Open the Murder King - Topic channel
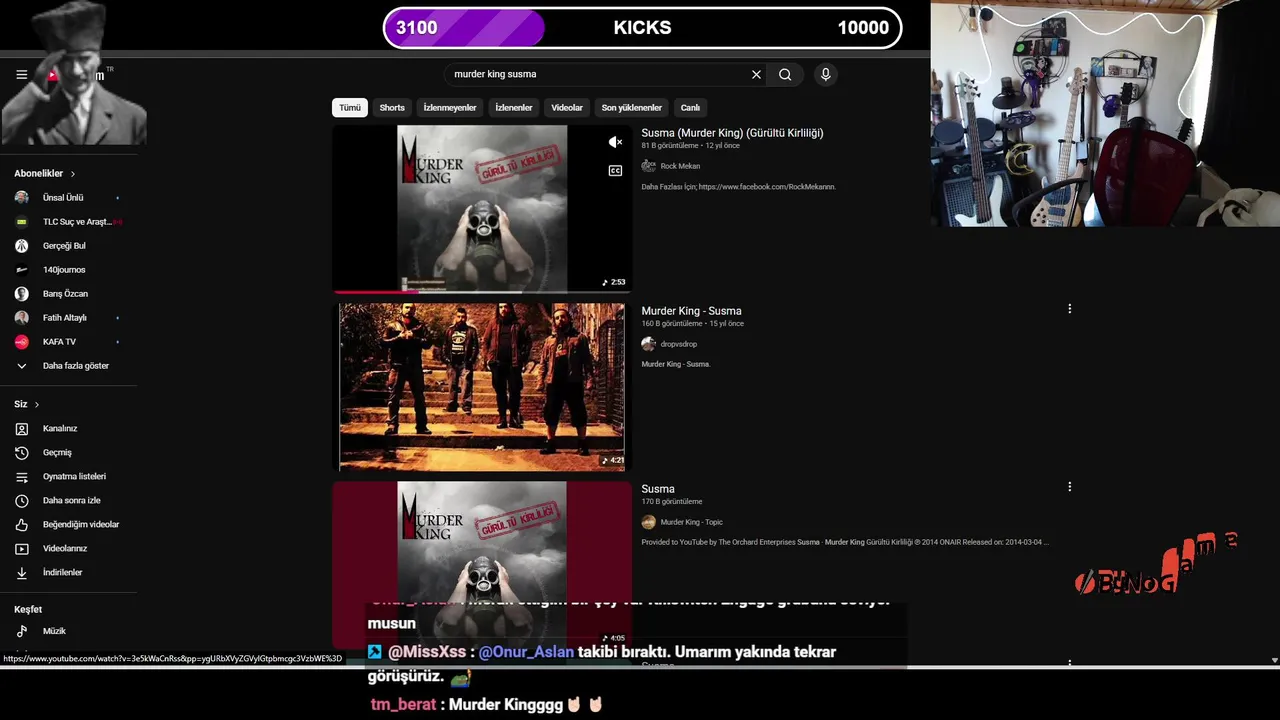 coord(691,522)
